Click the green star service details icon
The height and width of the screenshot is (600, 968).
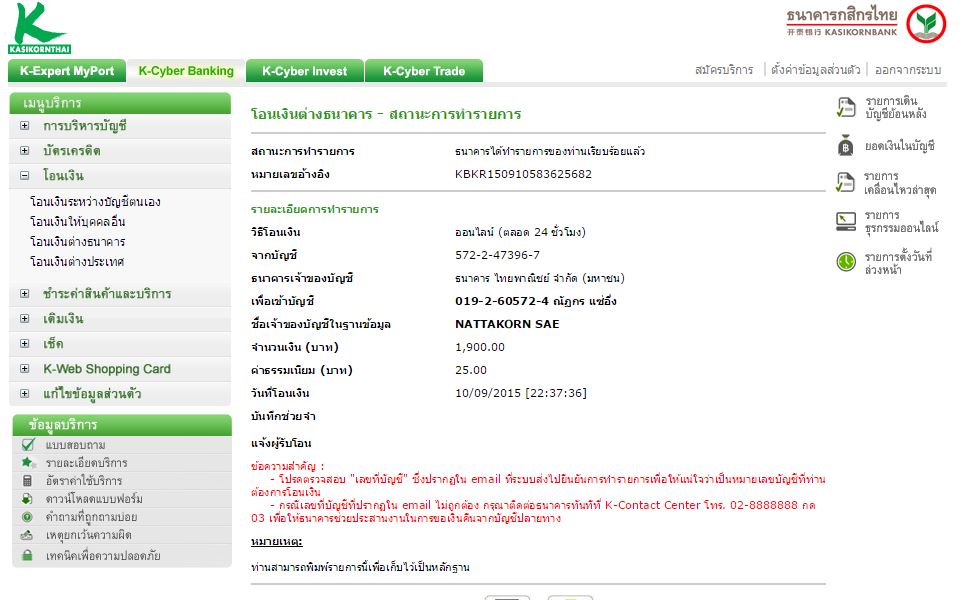pyautogui.click(x=28, y=462)
